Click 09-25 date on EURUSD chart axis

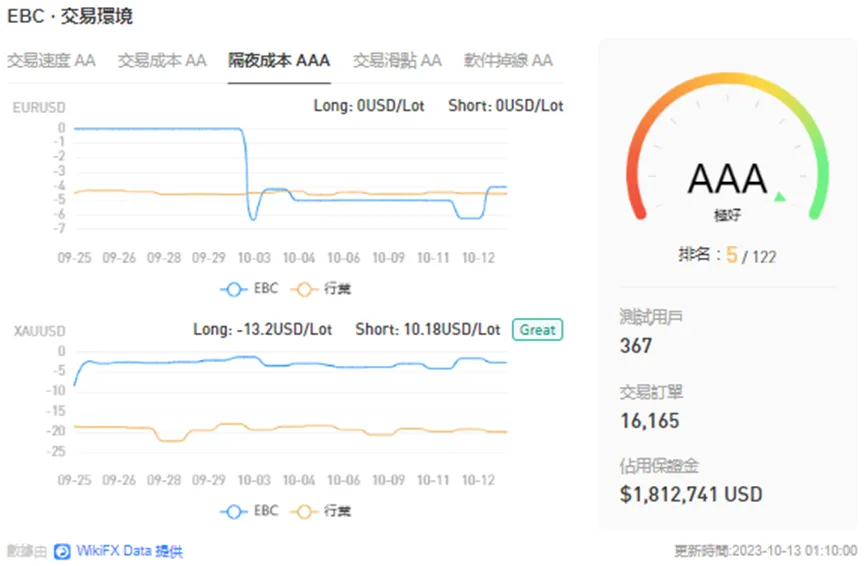74,258
